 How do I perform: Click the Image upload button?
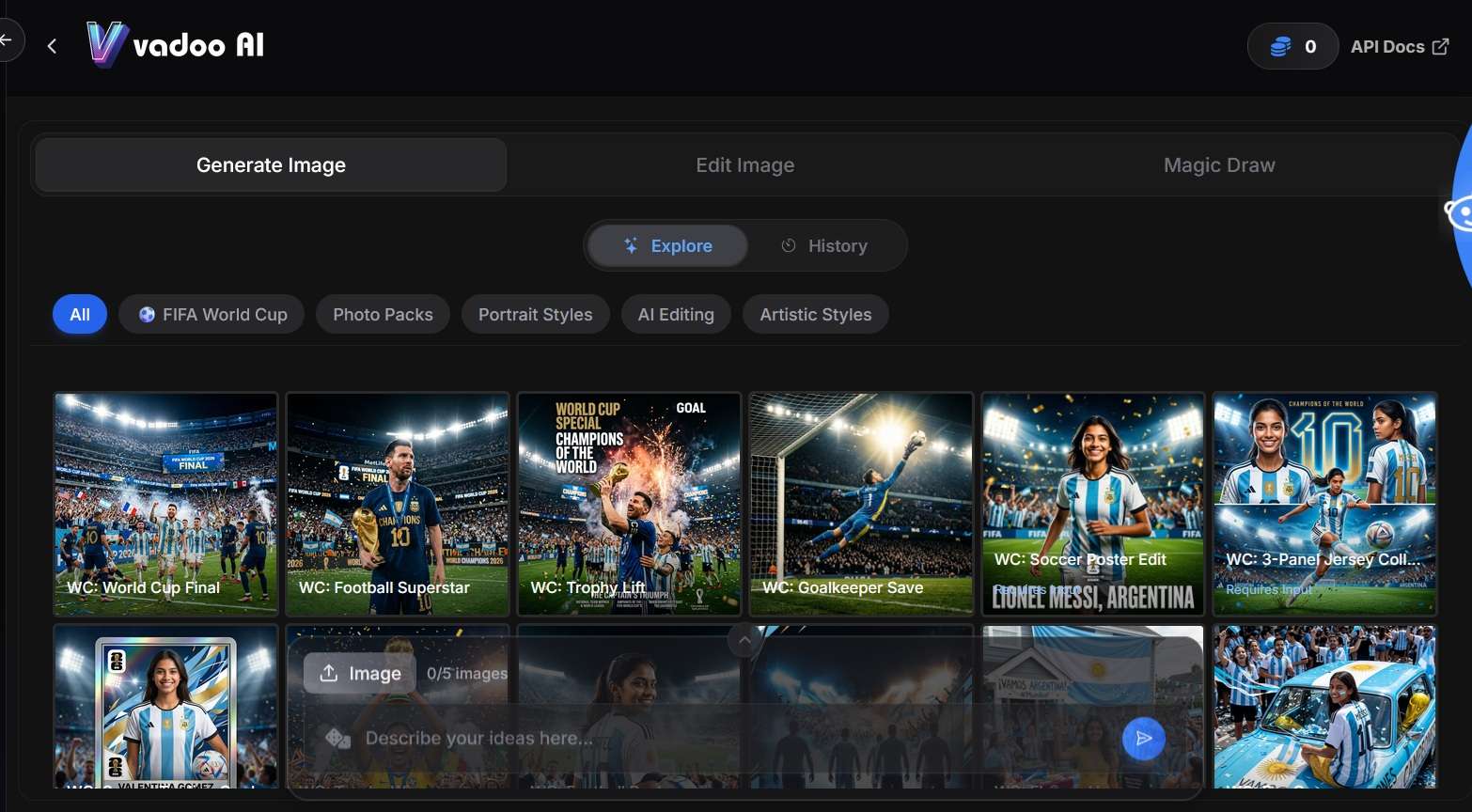(x=360, y=673)
